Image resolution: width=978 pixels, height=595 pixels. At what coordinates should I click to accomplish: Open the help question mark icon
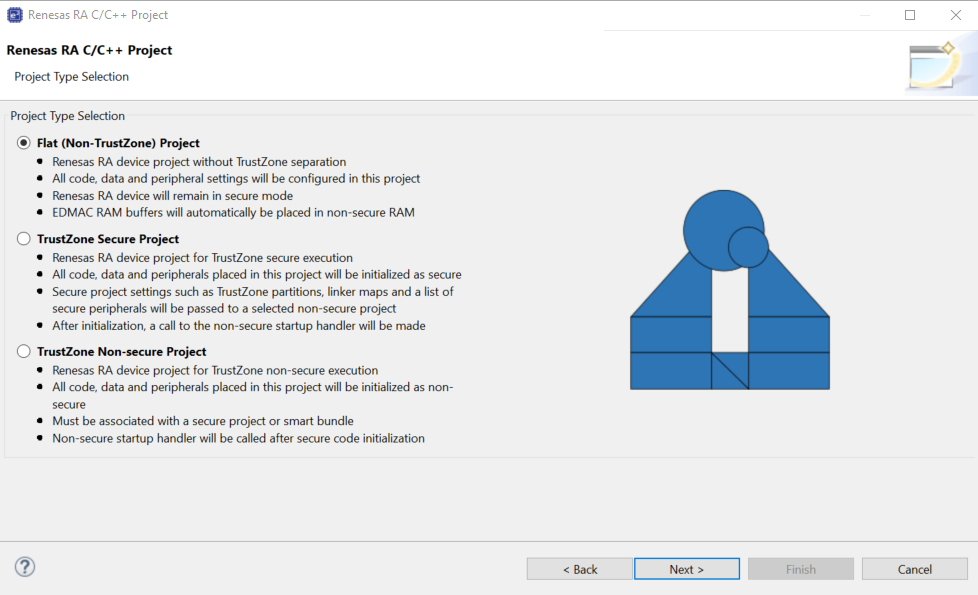pos(25,567)
